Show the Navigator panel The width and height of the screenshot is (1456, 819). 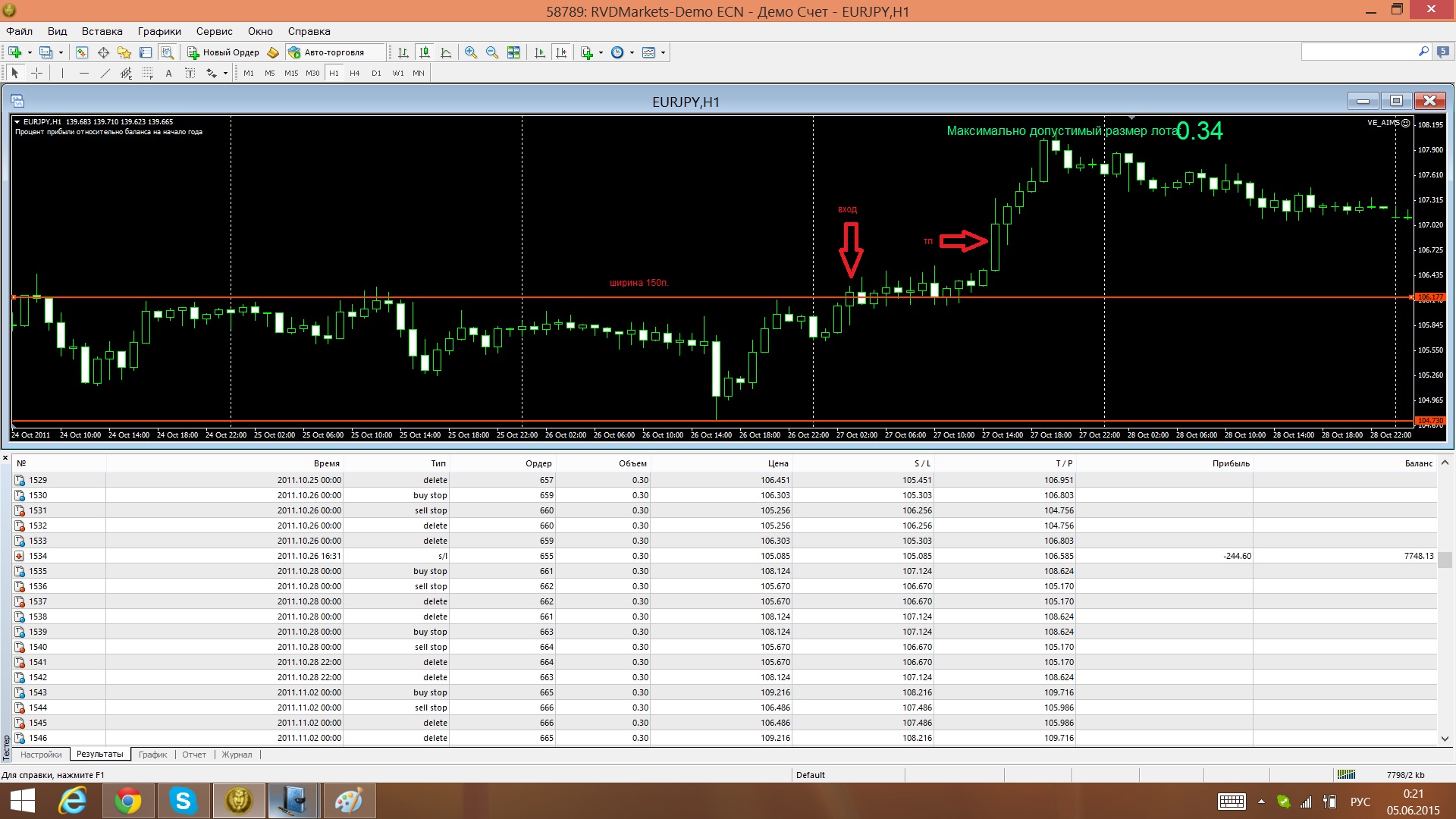click(124, 52)
